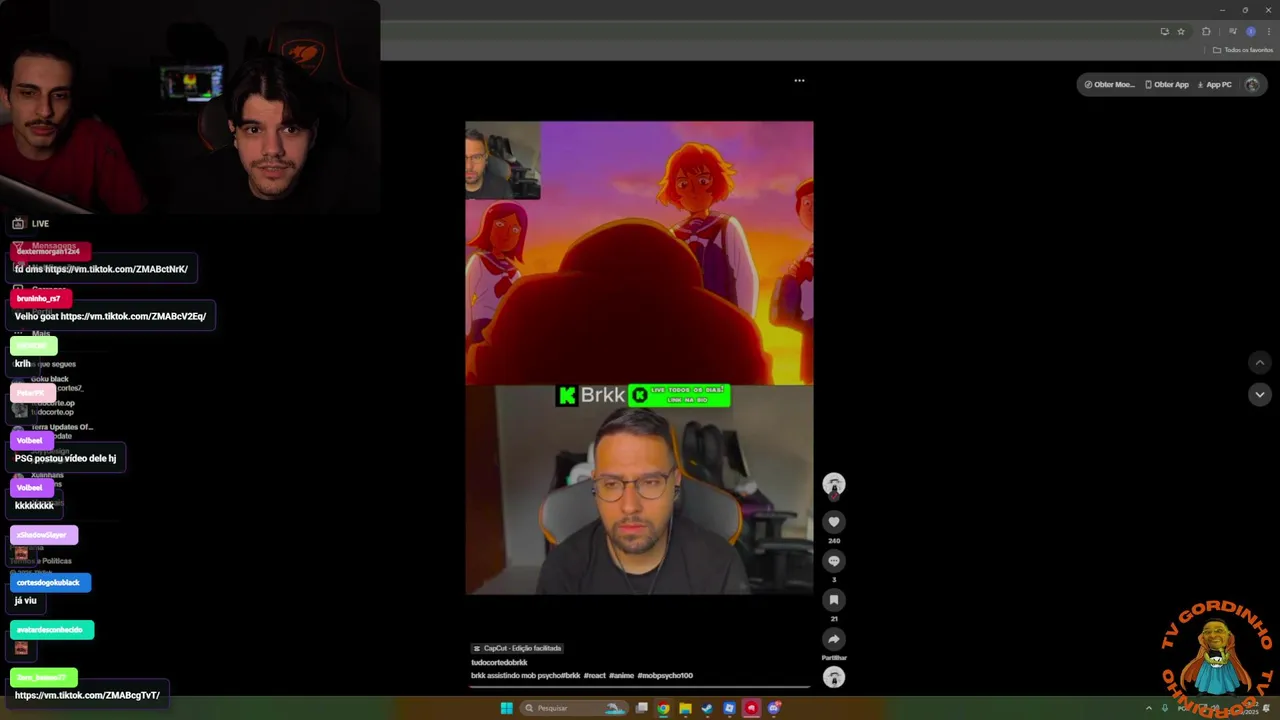Open Chrome media control icon
This screenshot has width=1280, height=720.
pyautogui.click(x=1233, y=31)
